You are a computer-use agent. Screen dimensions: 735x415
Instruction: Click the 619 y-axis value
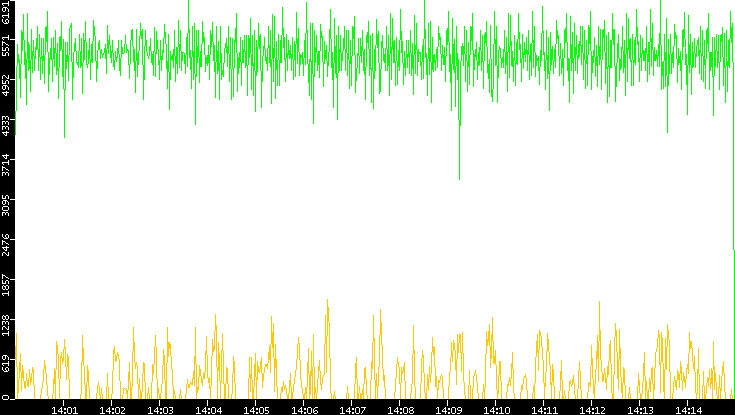click(x=6, y=364)
